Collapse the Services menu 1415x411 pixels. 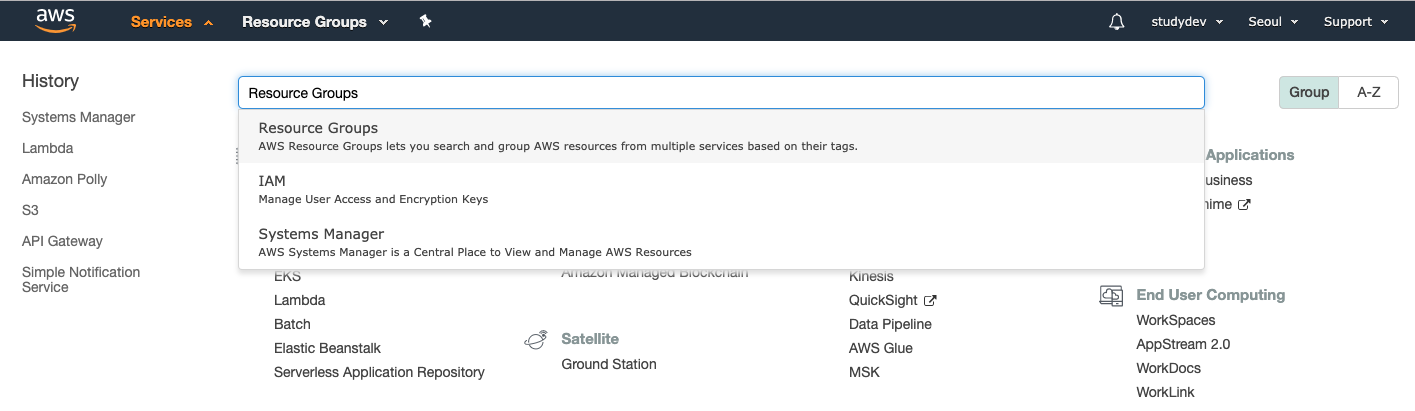point(172,22)
